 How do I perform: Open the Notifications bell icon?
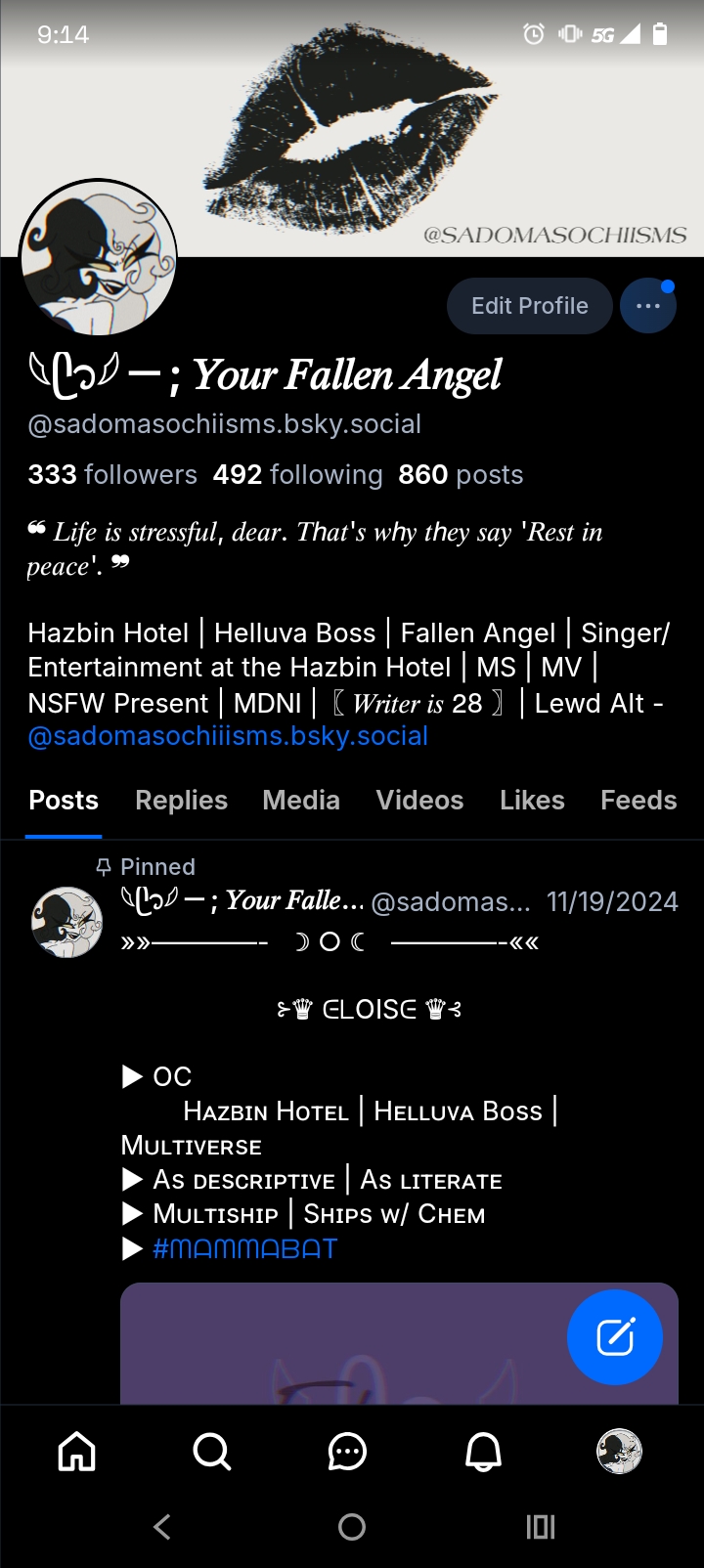pos(483,1452)
